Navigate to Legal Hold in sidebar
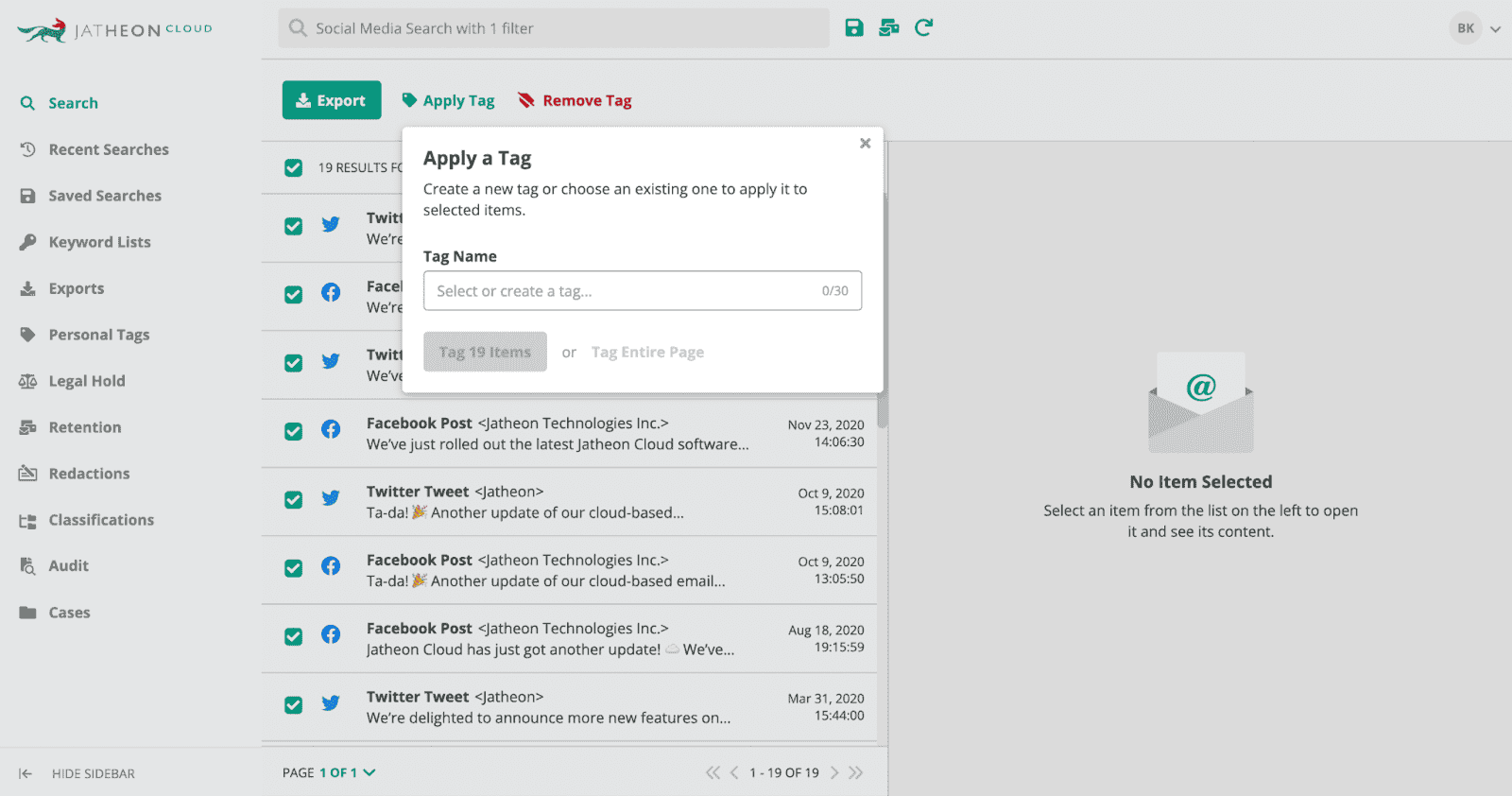Viewport: 1512px width, 796px height. [x=86, y=381]
